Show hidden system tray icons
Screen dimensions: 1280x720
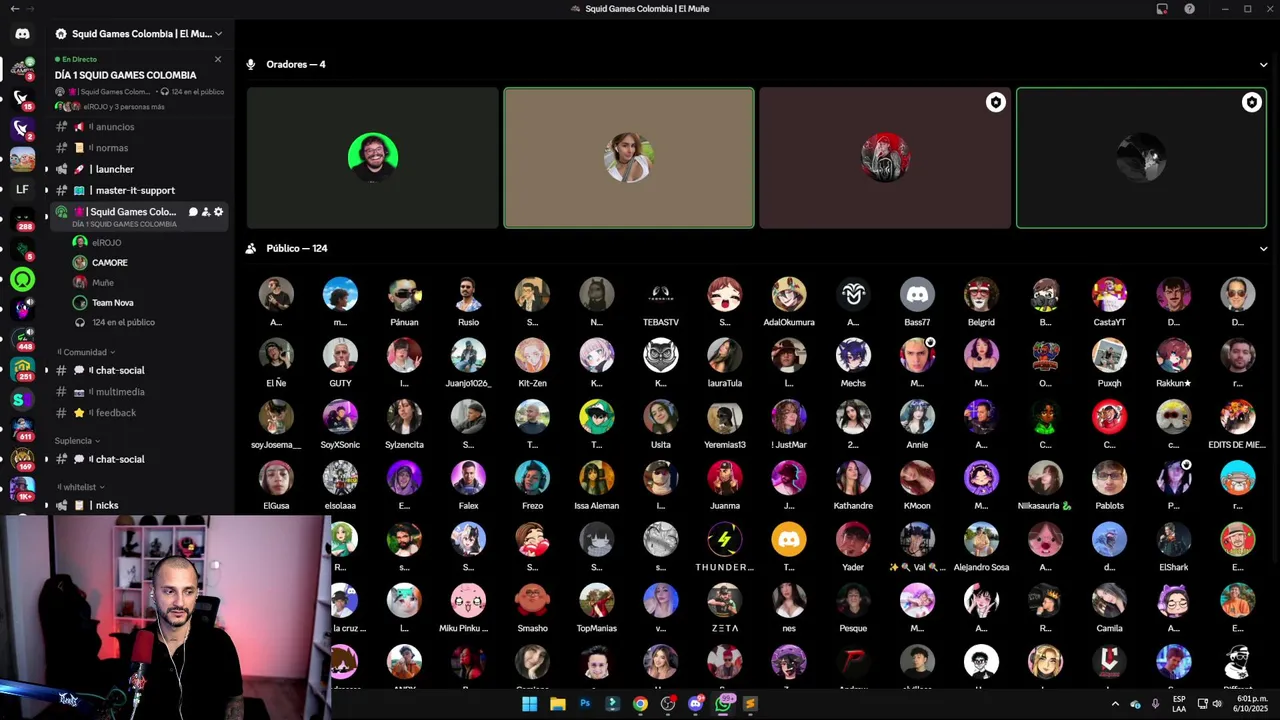[1115, 704]
